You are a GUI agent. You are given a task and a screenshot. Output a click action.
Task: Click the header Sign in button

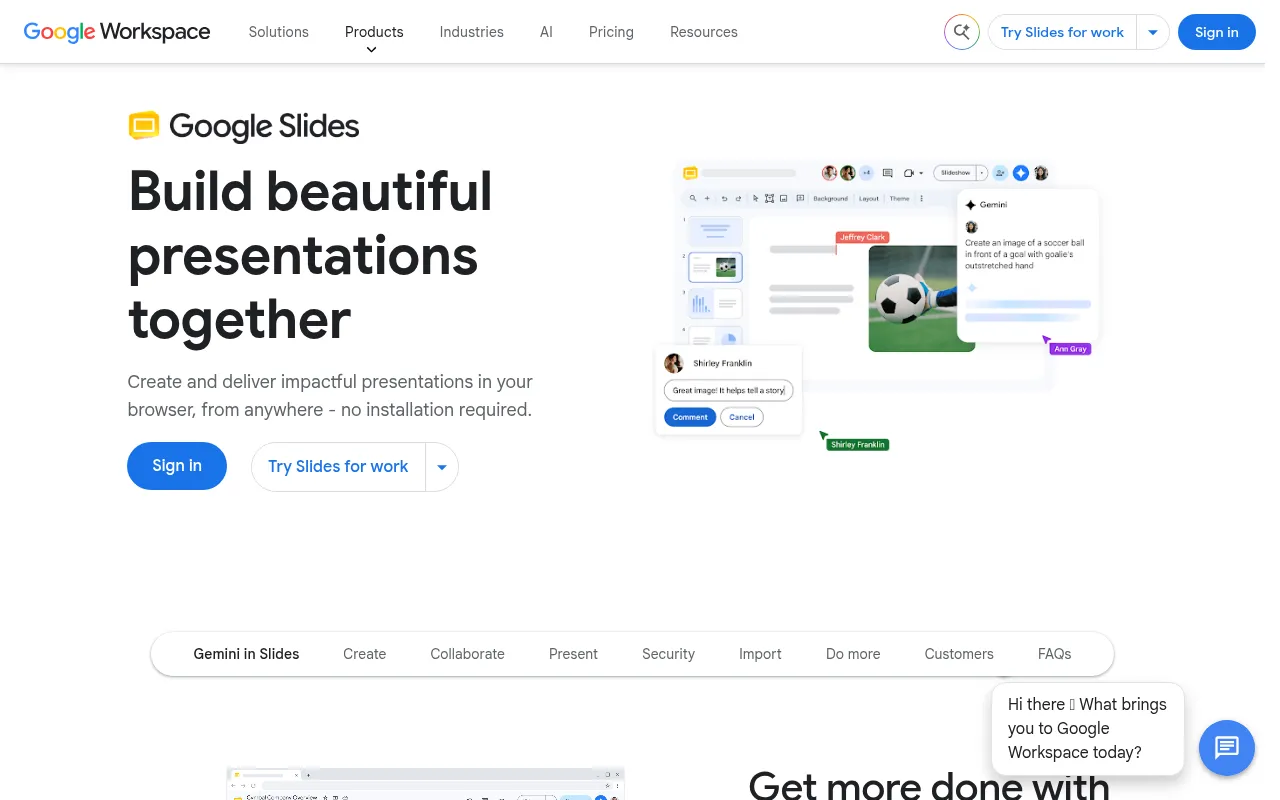1216,32
